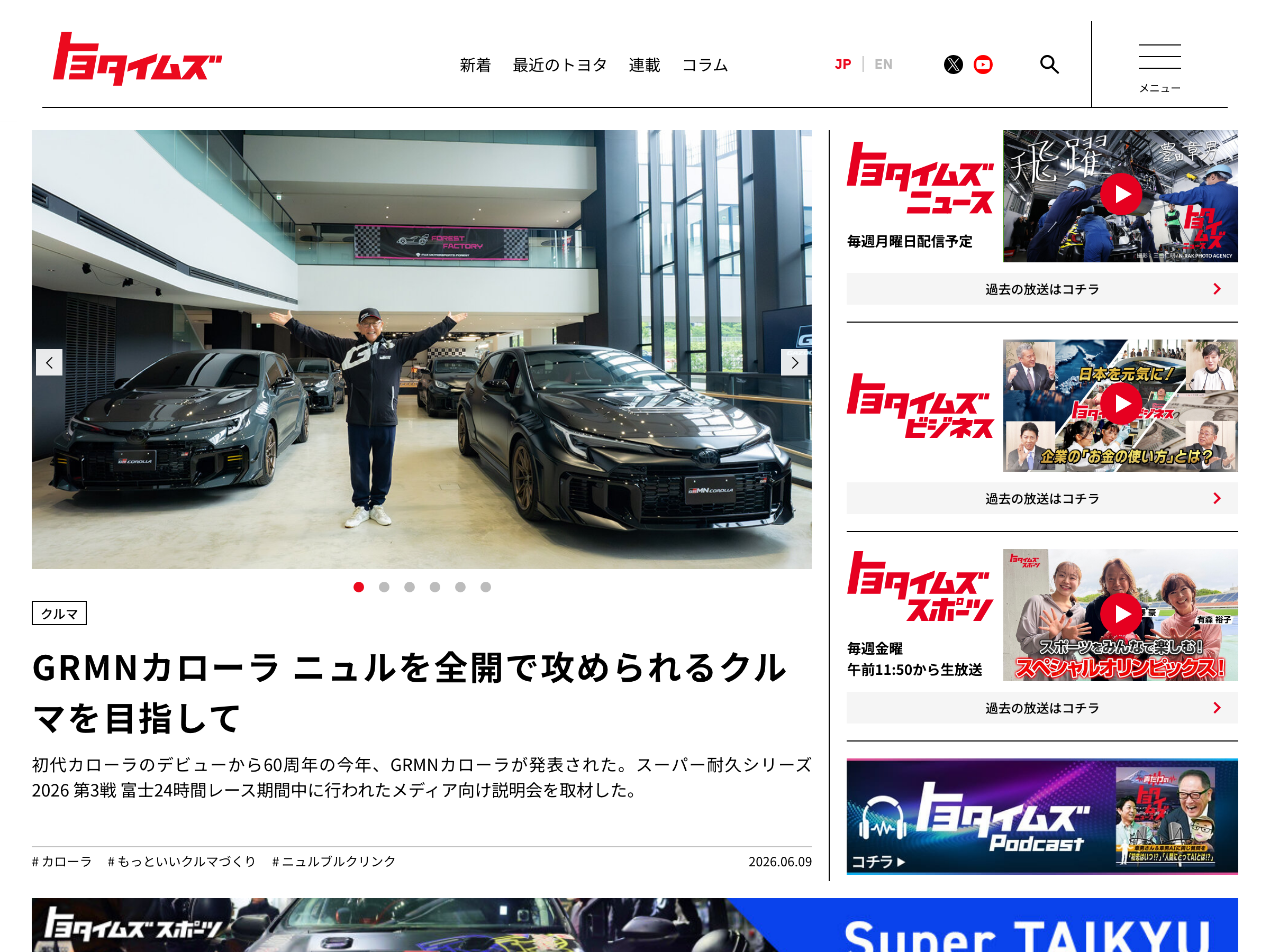This screenshot has width=1270, height=952.
Task: Open the 最近のトヨタ menu item
Action: click(x=560, y=65)
